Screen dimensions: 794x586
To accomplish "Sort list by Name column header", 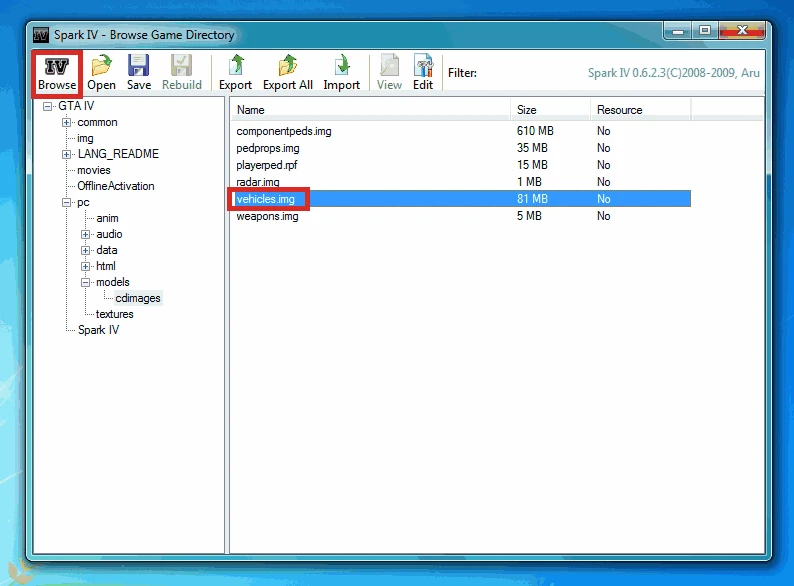I will pos(371,110).
